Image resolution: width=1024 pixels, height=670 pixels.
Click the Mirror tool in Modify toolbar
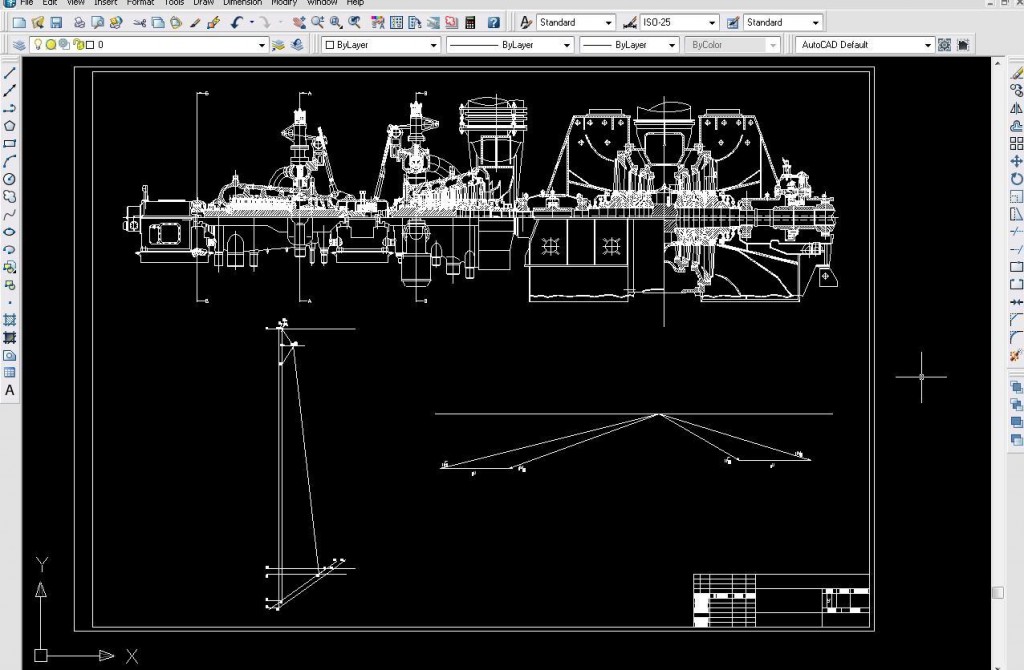1016,108
